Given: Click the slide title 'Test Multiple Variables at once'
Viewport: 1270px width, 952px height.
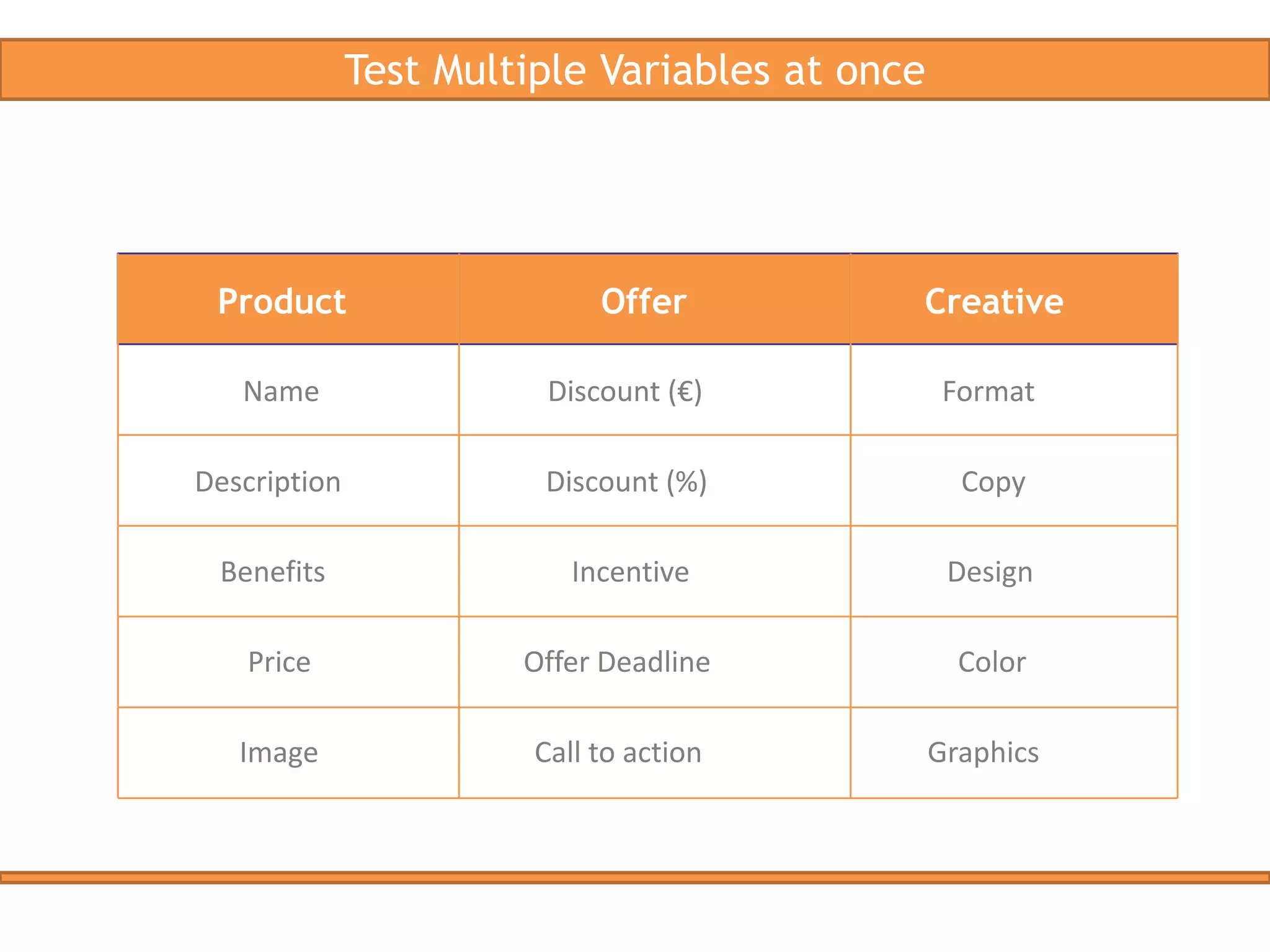Looking at the screenshot, I should pos(634,69).
